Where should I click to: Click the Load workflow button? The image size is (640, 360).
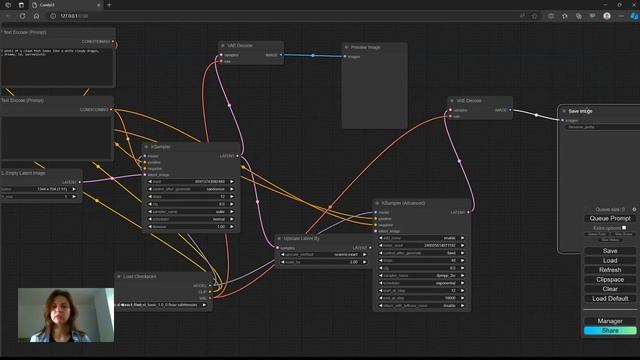pos(610,260)
